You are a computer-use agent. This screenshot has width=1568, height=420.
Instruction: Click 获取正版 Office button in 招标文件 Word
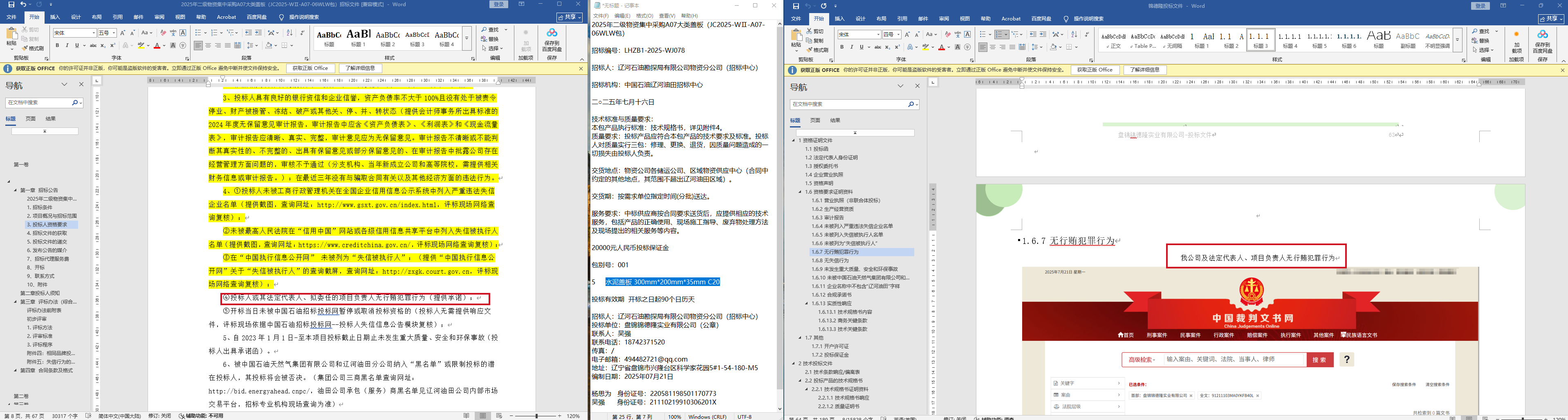click(x=310, y=69)
